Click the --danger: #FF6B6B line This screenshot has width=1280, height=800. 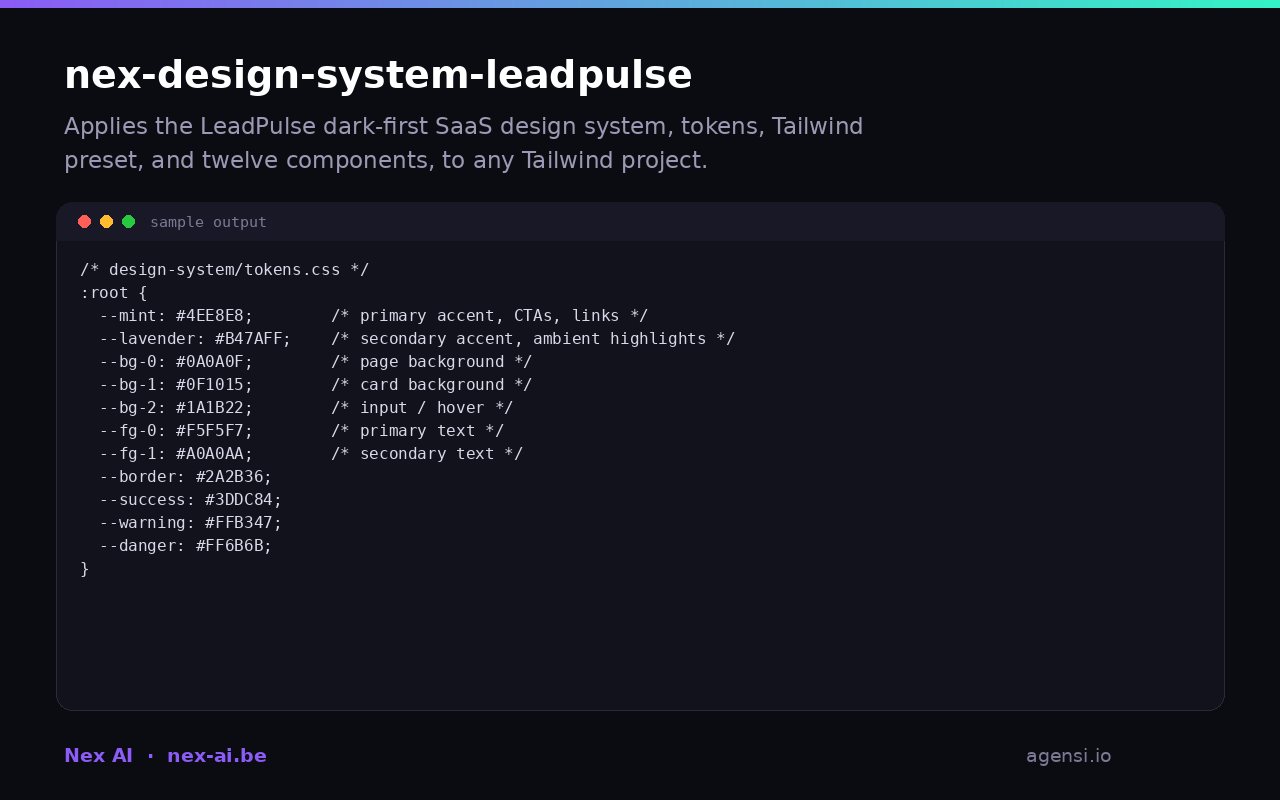pos(186,546)
